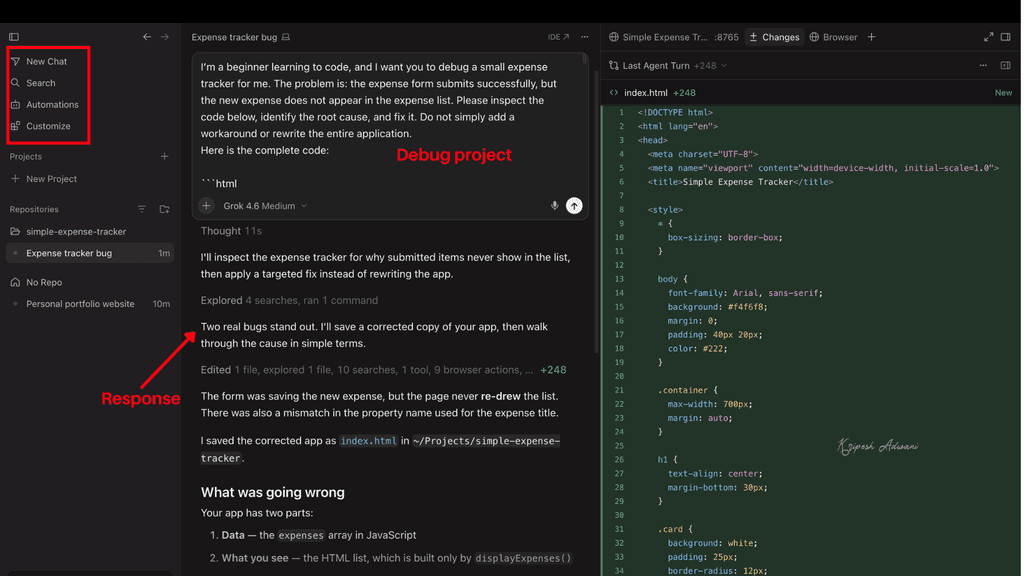Open the changes panel more options
Screen dimensions: 1024x576
(x=983, y=65)
